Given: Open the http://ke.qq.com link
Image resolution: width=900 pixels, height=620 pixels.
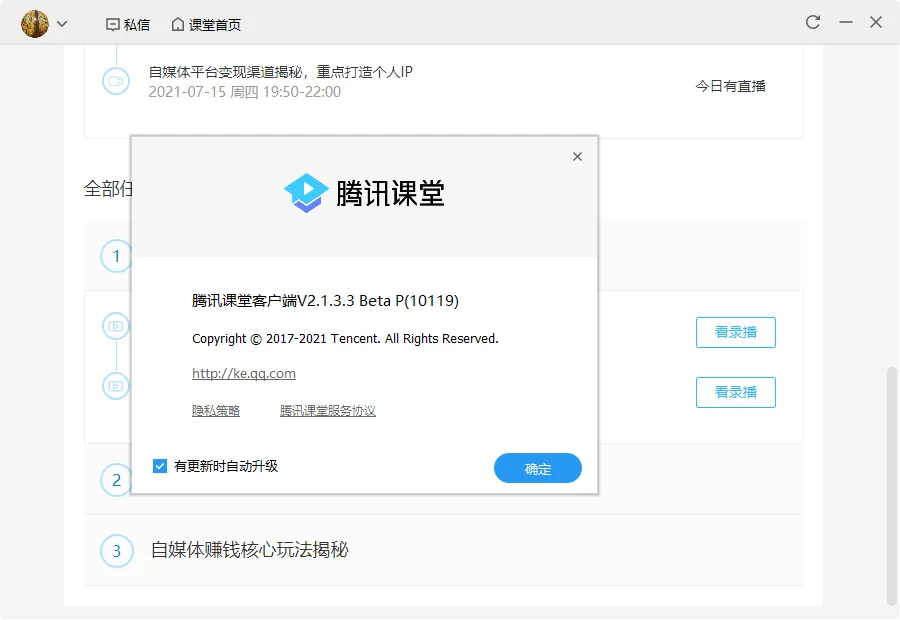Looking at the screenshot, I should coord(244,374).
